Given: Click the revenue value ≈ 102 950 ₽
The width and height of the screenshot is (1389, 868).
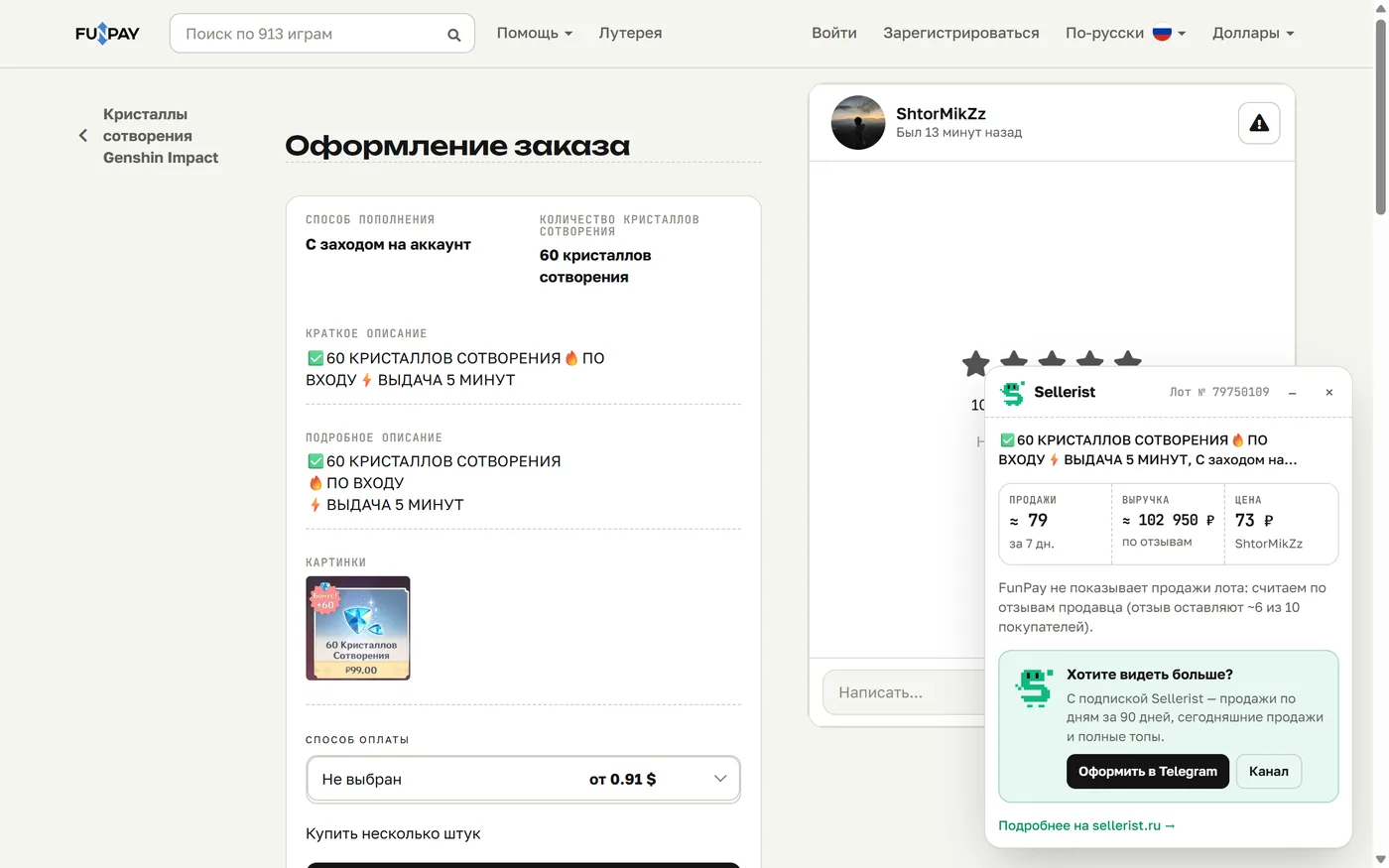Looking at the screenshot, I should (x=1169, y=521).
